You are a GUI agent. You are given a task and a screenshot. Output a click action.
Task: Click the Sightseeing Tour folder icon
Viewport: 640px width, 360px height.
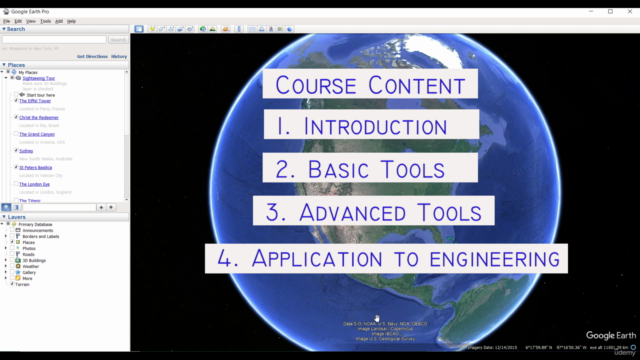pos(18,78)
